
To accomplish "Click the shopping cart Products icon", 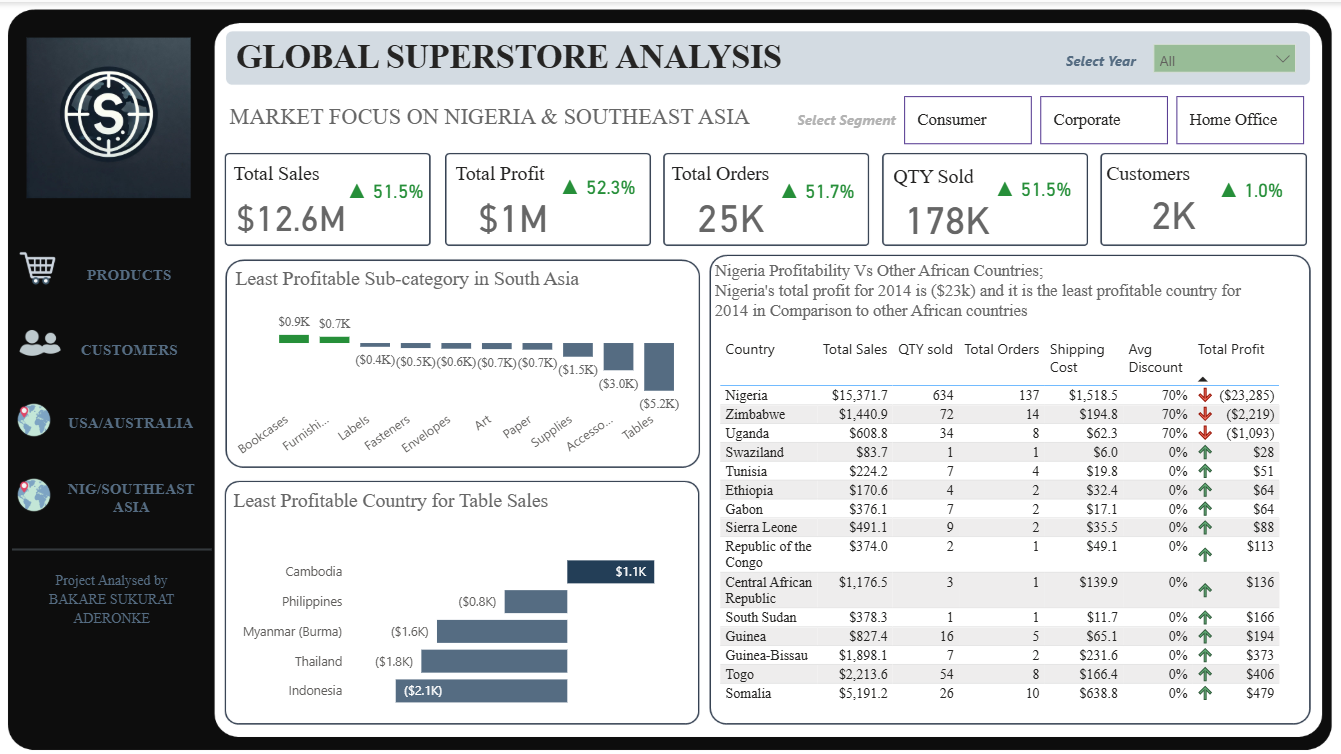I will tap(38, 269).
